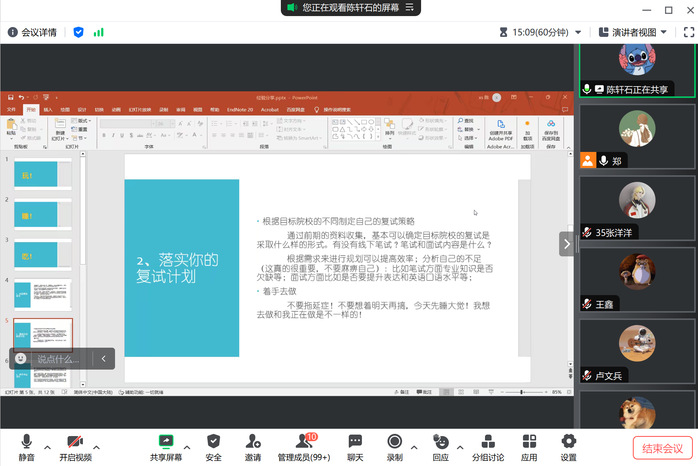698x466 pixels.
Task: Select the EndNote 20 ribbon tab
Action: pos(239,109)
